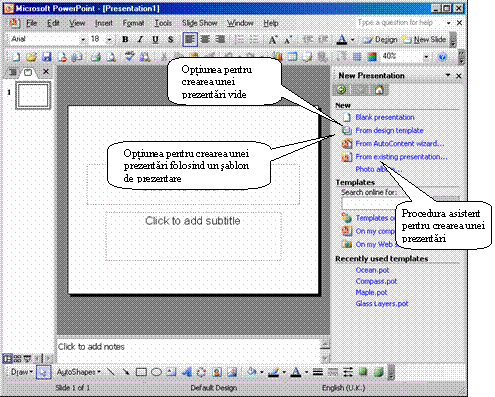Save the presentation with the floppy icon
Viewport: 495px width, 397px height.
pyautogui.click(x=46, y=57)
